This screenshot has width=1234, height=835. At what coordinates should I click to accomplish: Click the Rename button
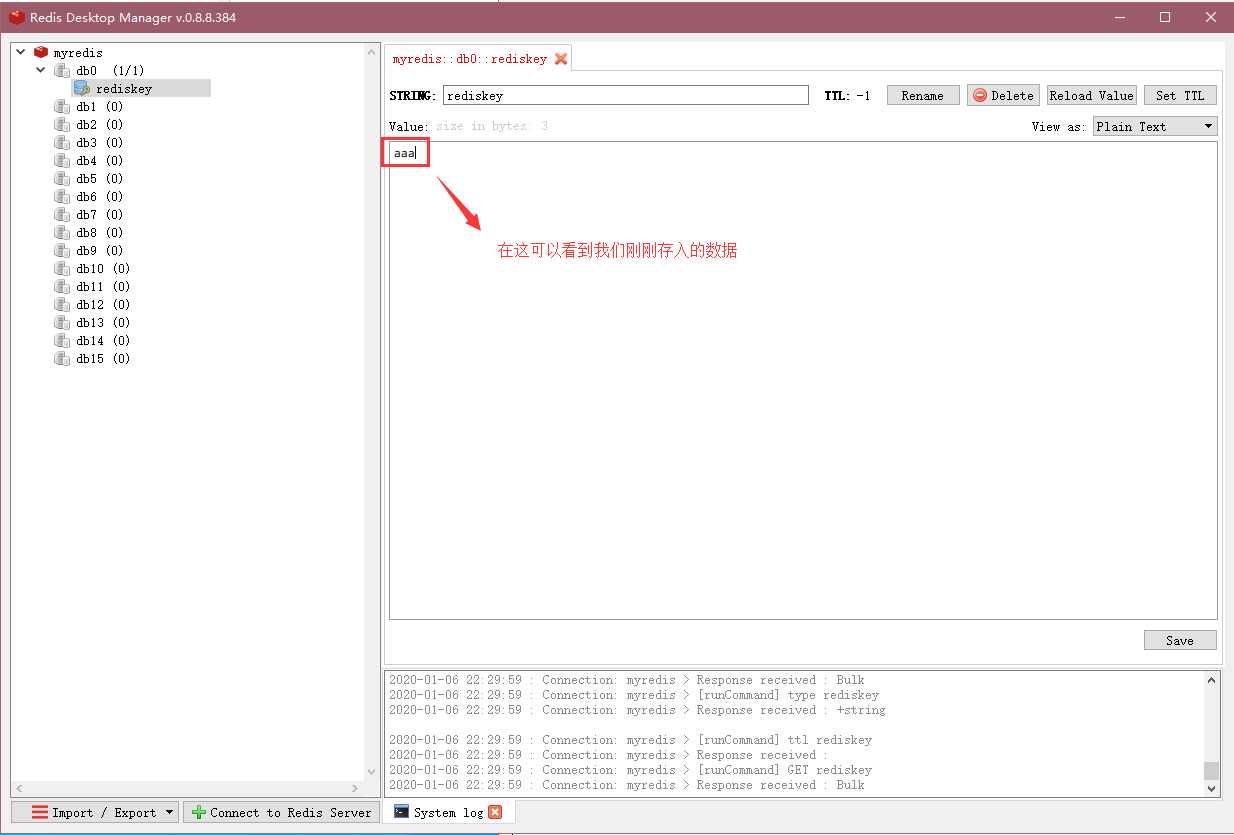pos(922,95)
